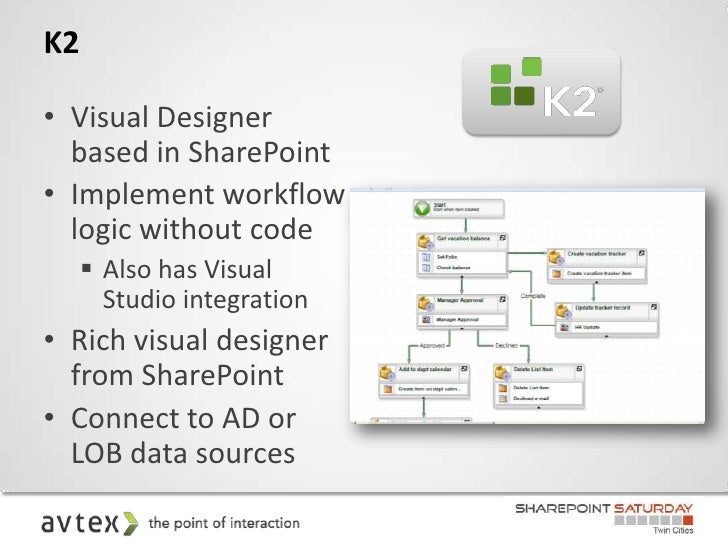Click the K2 logo image
The image size is (728, 546).
click(541, 92)
